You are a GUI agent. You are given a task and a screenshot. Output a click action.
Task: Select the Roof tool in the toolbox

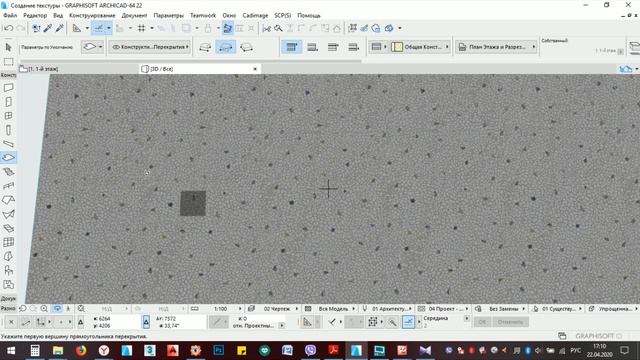pyautogui.click(x=8, y=200)
